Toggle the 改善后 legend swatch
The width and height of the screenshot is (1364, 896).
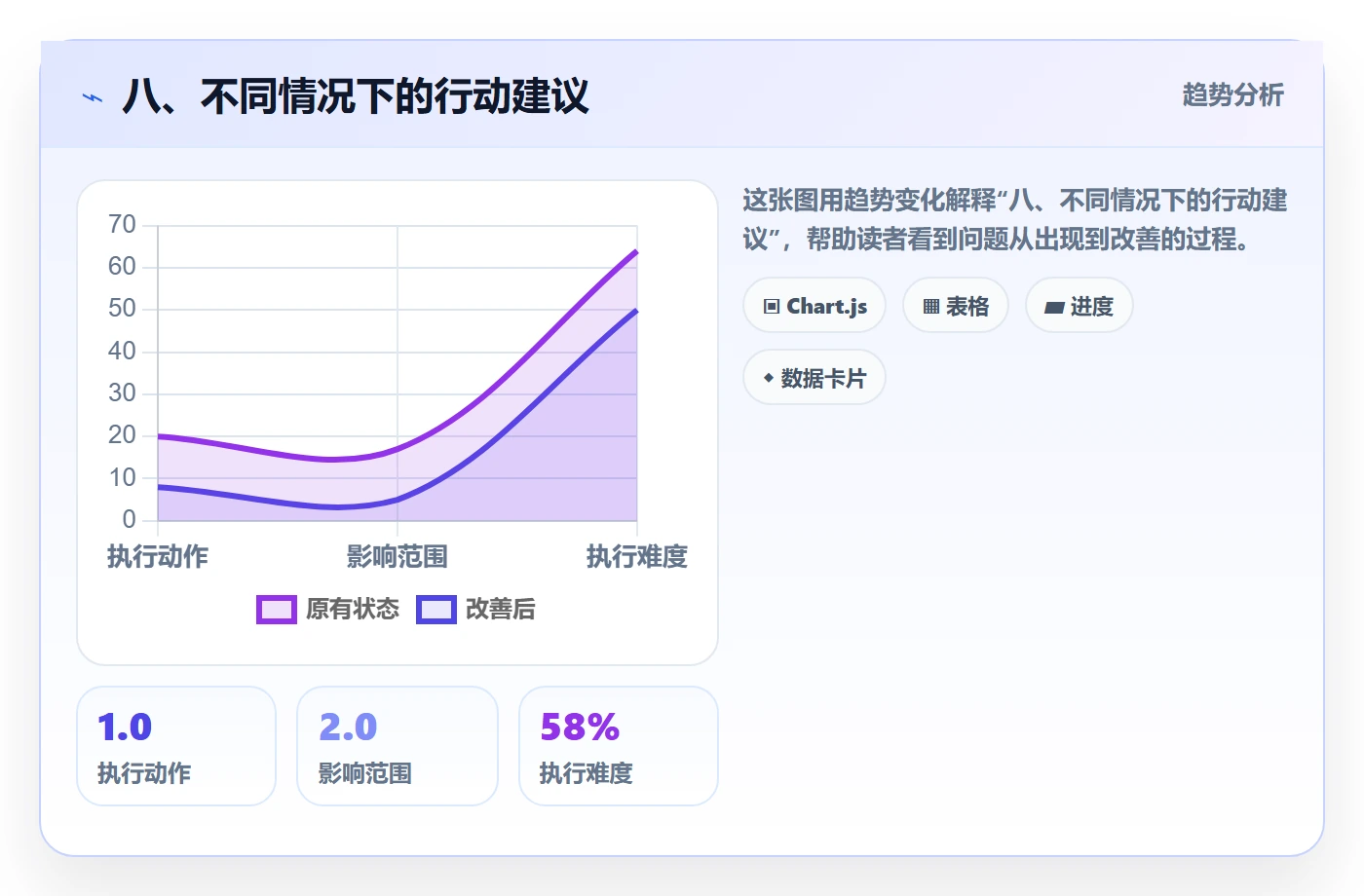click(436, 610)
